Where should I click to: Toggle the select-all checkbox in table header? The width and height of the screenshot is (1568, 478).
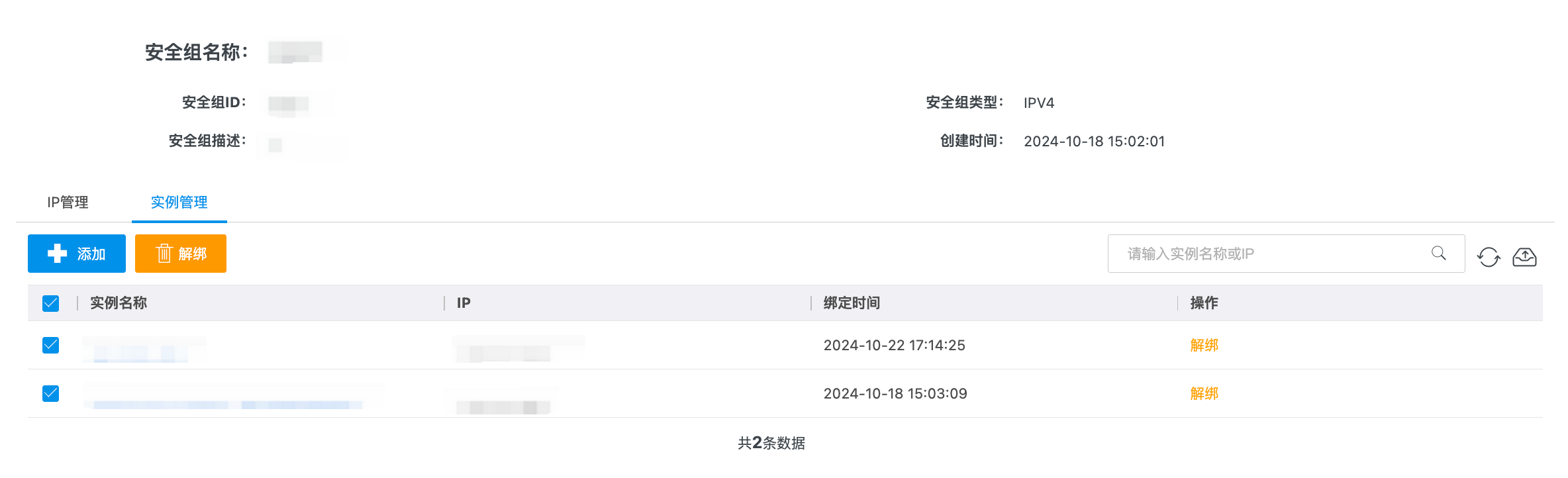point(51,303)
